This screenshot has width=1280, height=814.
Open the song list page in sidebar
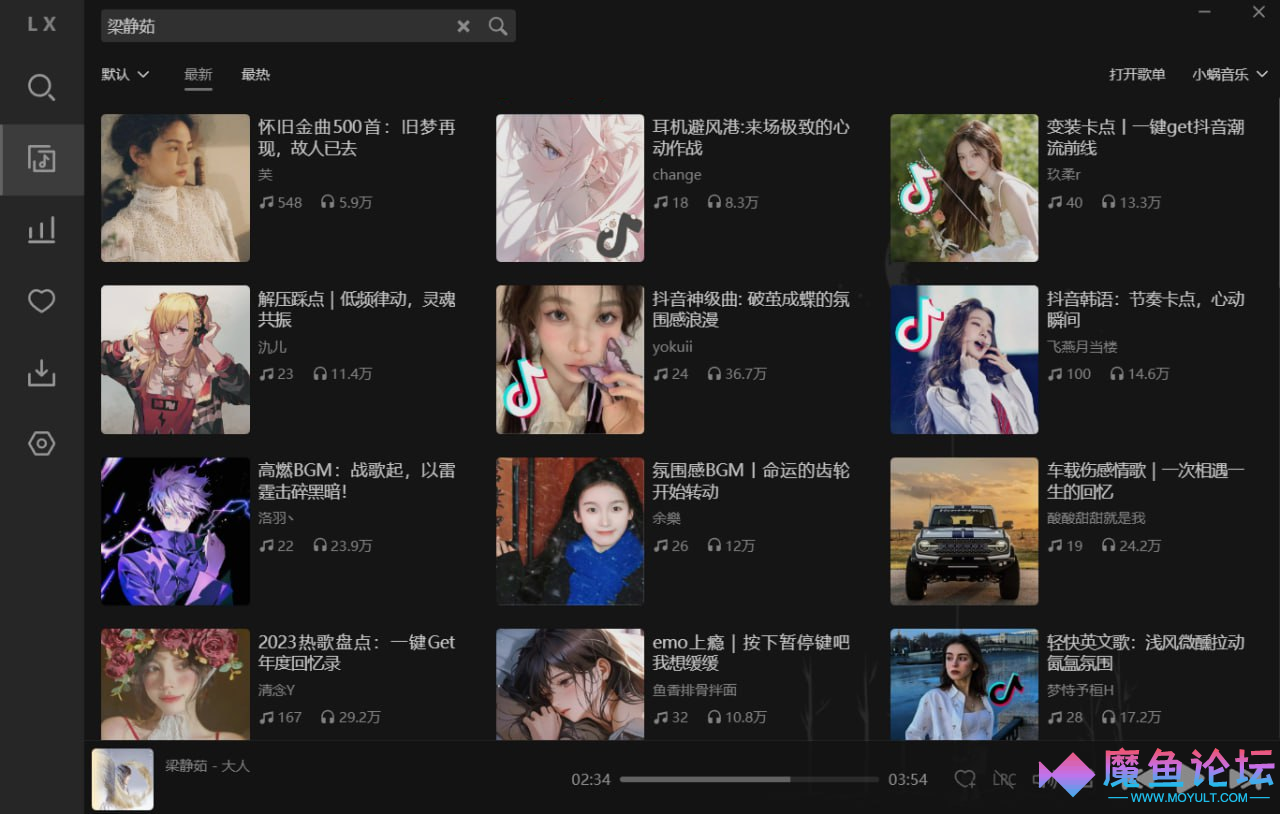(x=41, y=159)
